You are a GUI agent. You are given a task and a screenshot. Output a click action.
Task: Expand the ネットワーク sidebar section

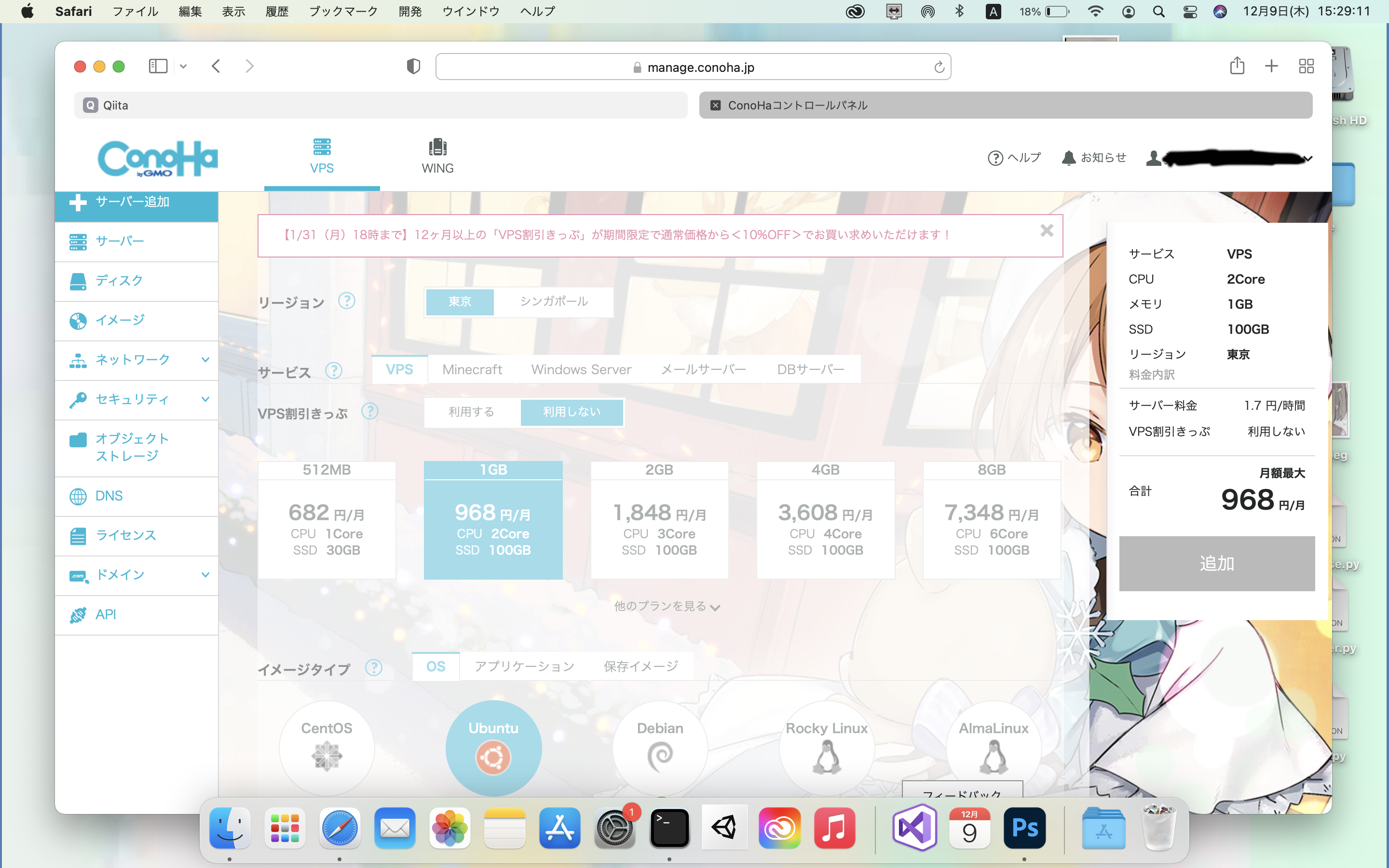click(131, 359)
